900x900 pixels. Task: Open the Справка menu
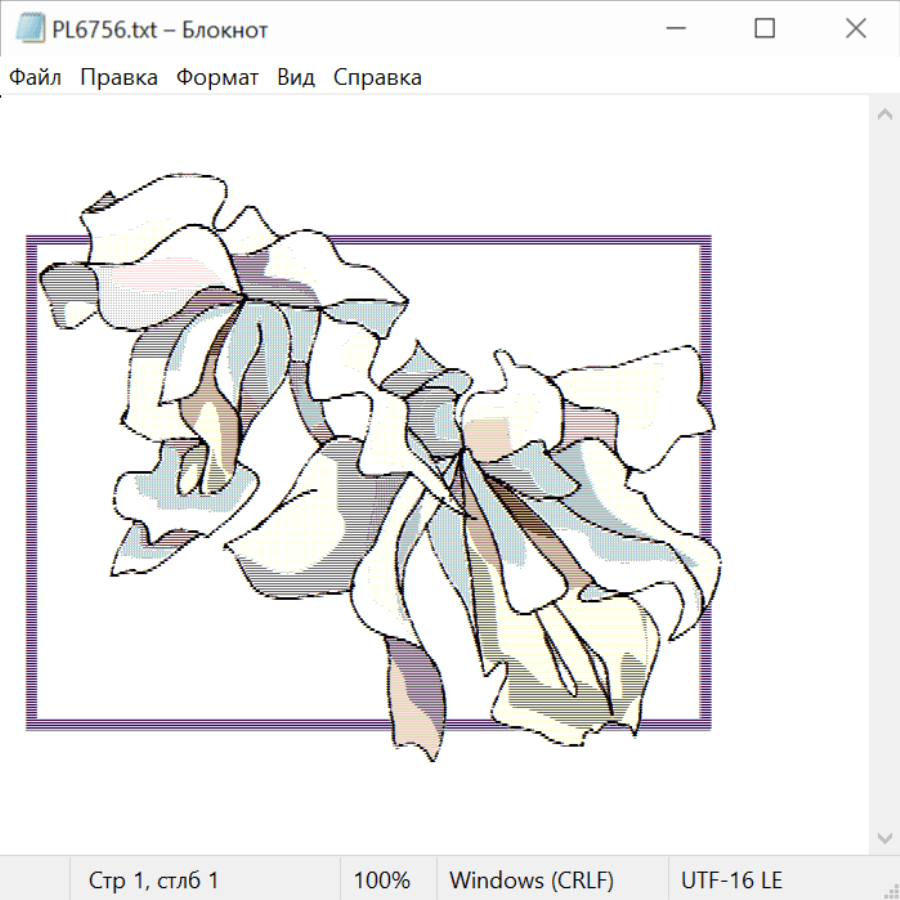[x=377, y=77]
